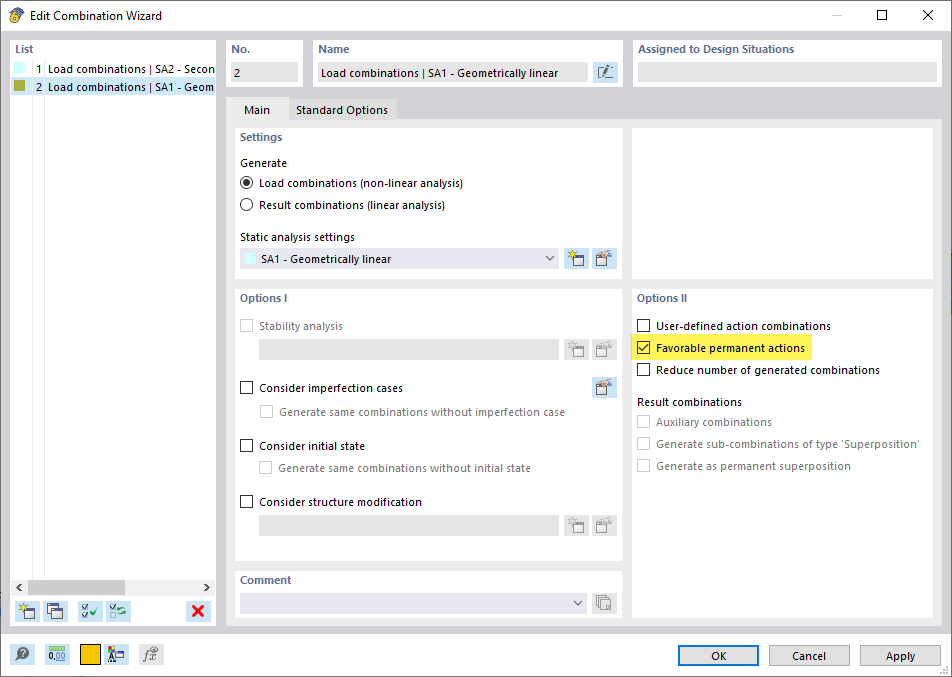Delete selected item with red X icon
This screenshot has height=677, width=952.
point(198,611)
